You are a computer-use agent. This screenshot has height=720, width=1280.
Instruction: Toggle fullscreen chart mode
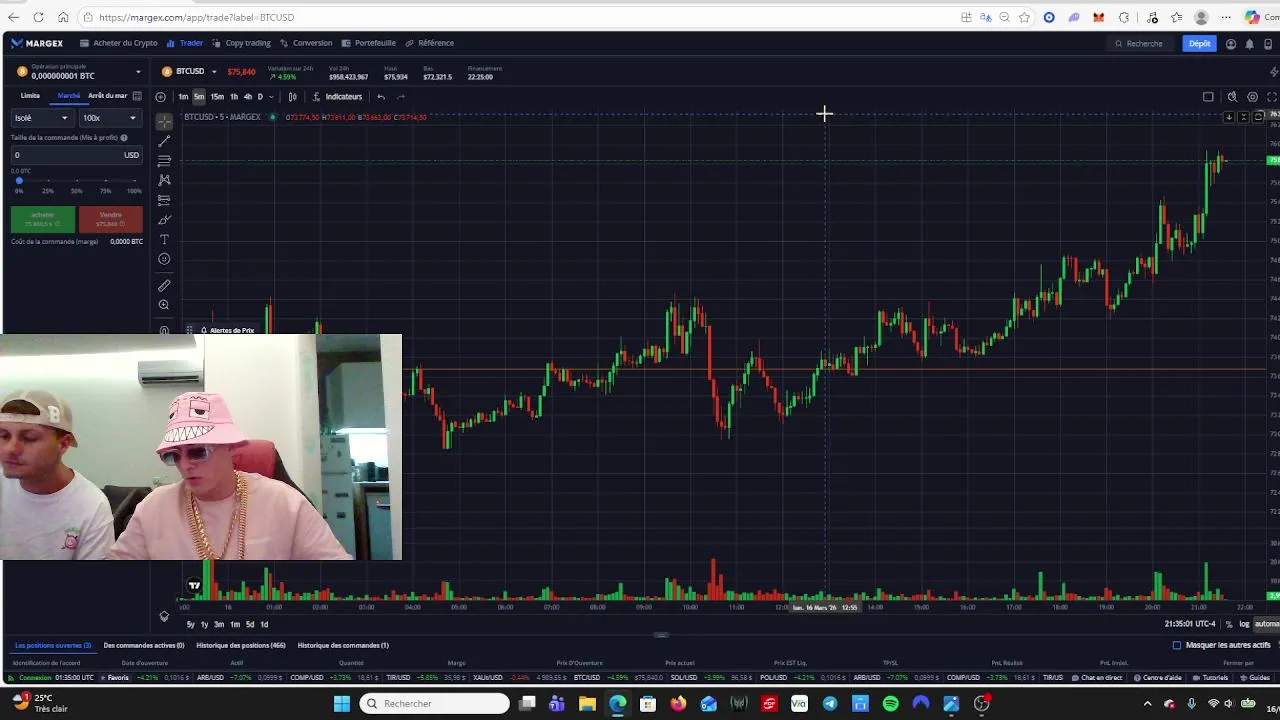1272,97
